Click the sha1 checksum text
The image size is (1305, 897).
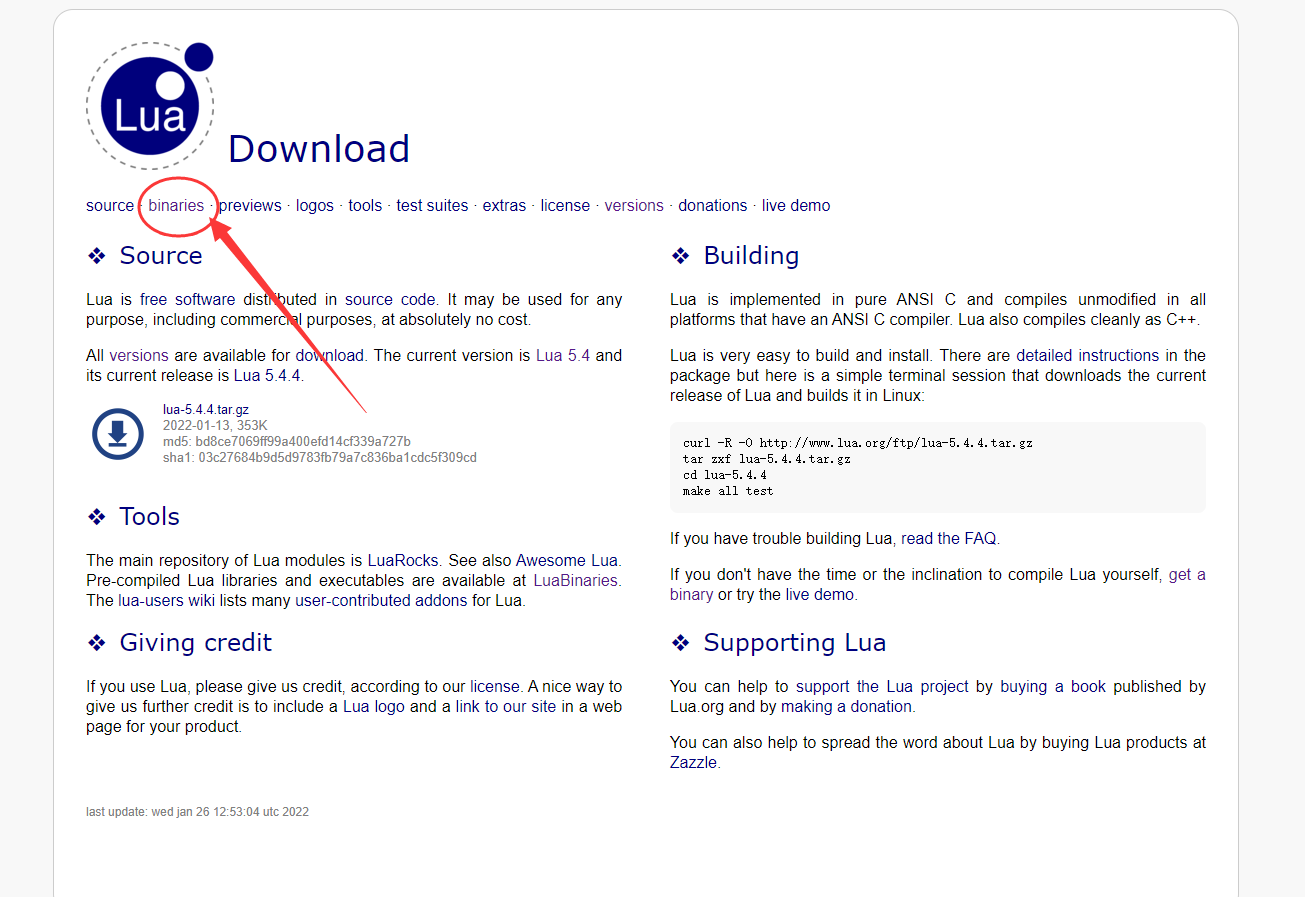point(320,457)
